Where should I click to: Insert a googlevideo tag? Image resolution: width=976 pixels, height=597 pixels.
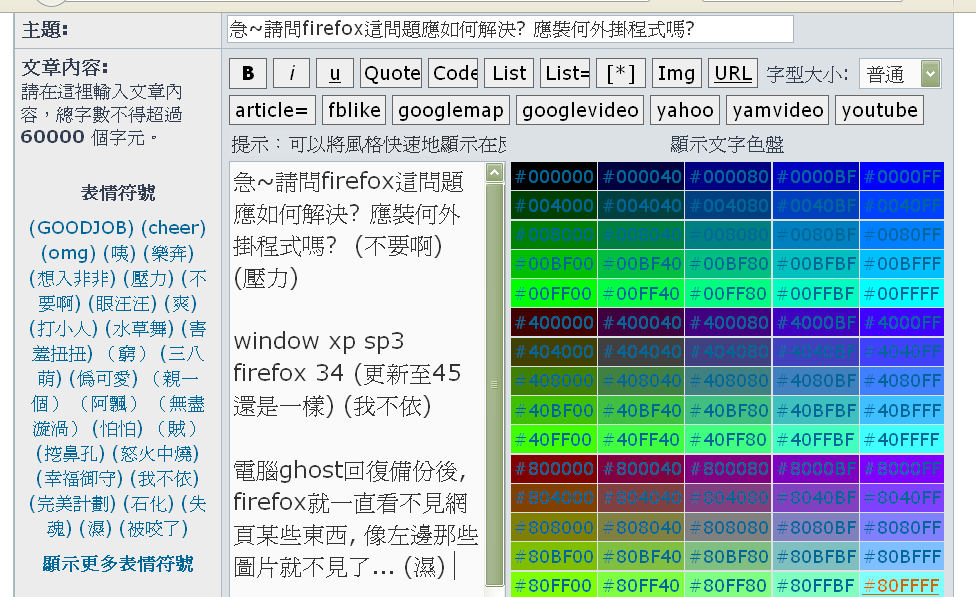[580, 110]
